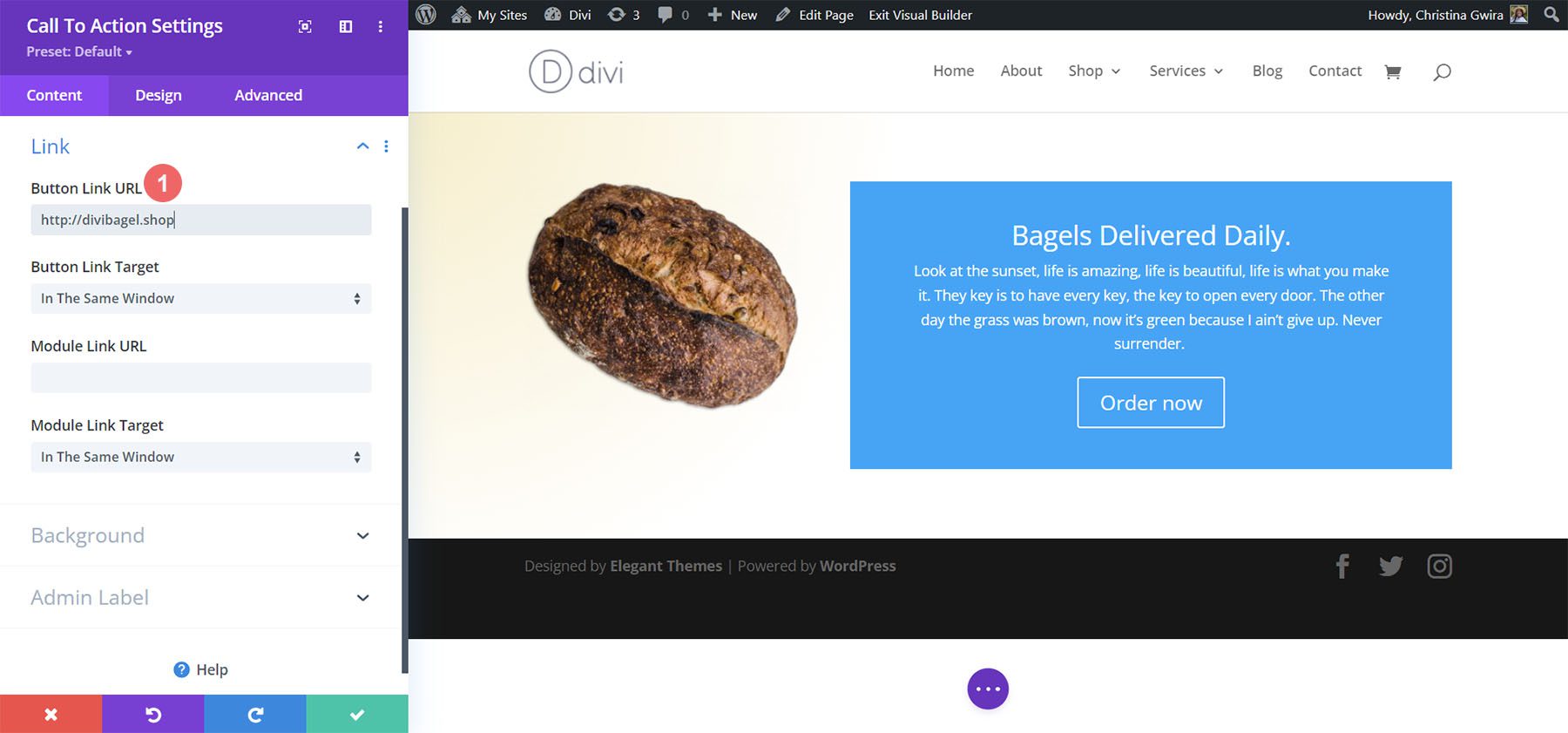The width and height of the screenshot is (1568, 733).
Task: Open the Instagram icon in footer
Action: coord(1439,567)
